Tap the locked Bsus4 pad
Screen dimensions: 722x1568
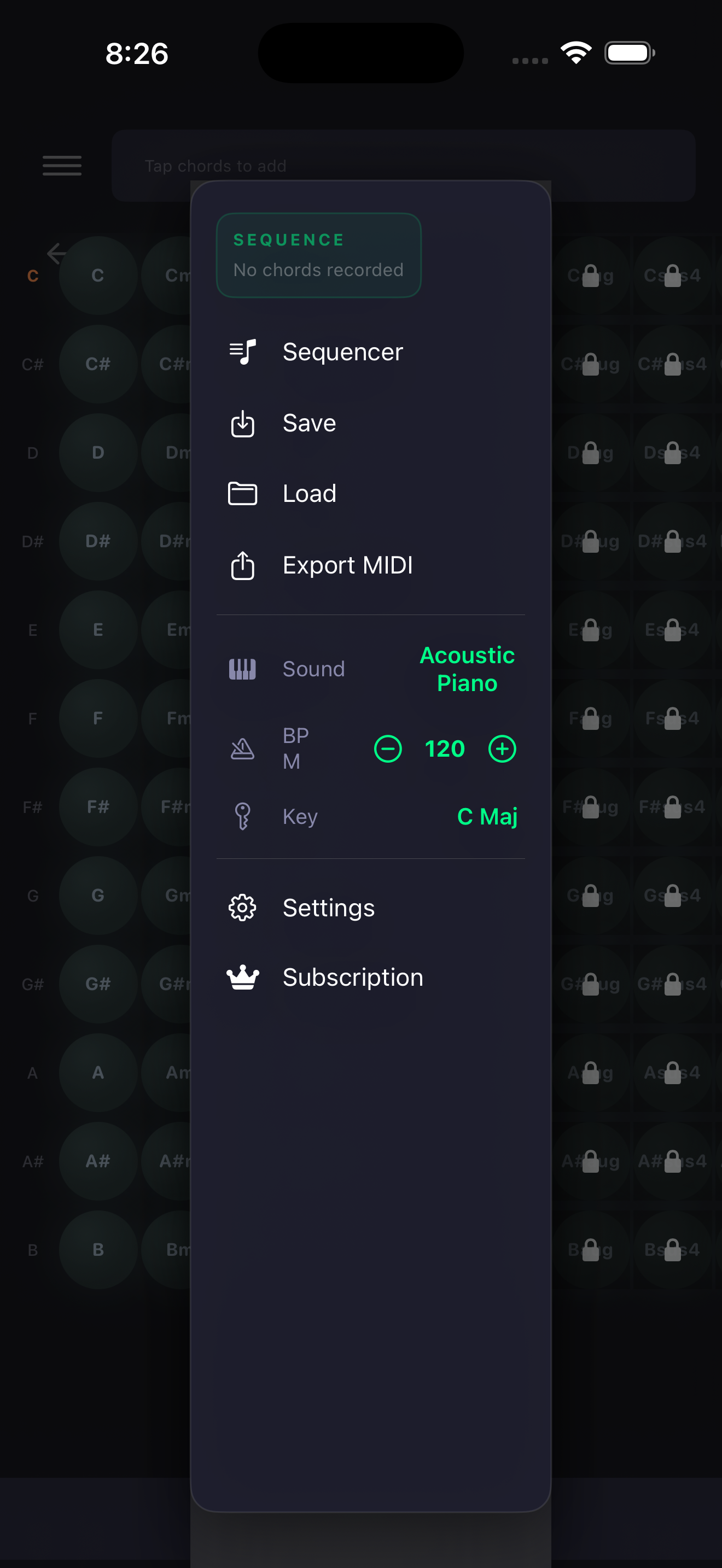coord(673,1249)
